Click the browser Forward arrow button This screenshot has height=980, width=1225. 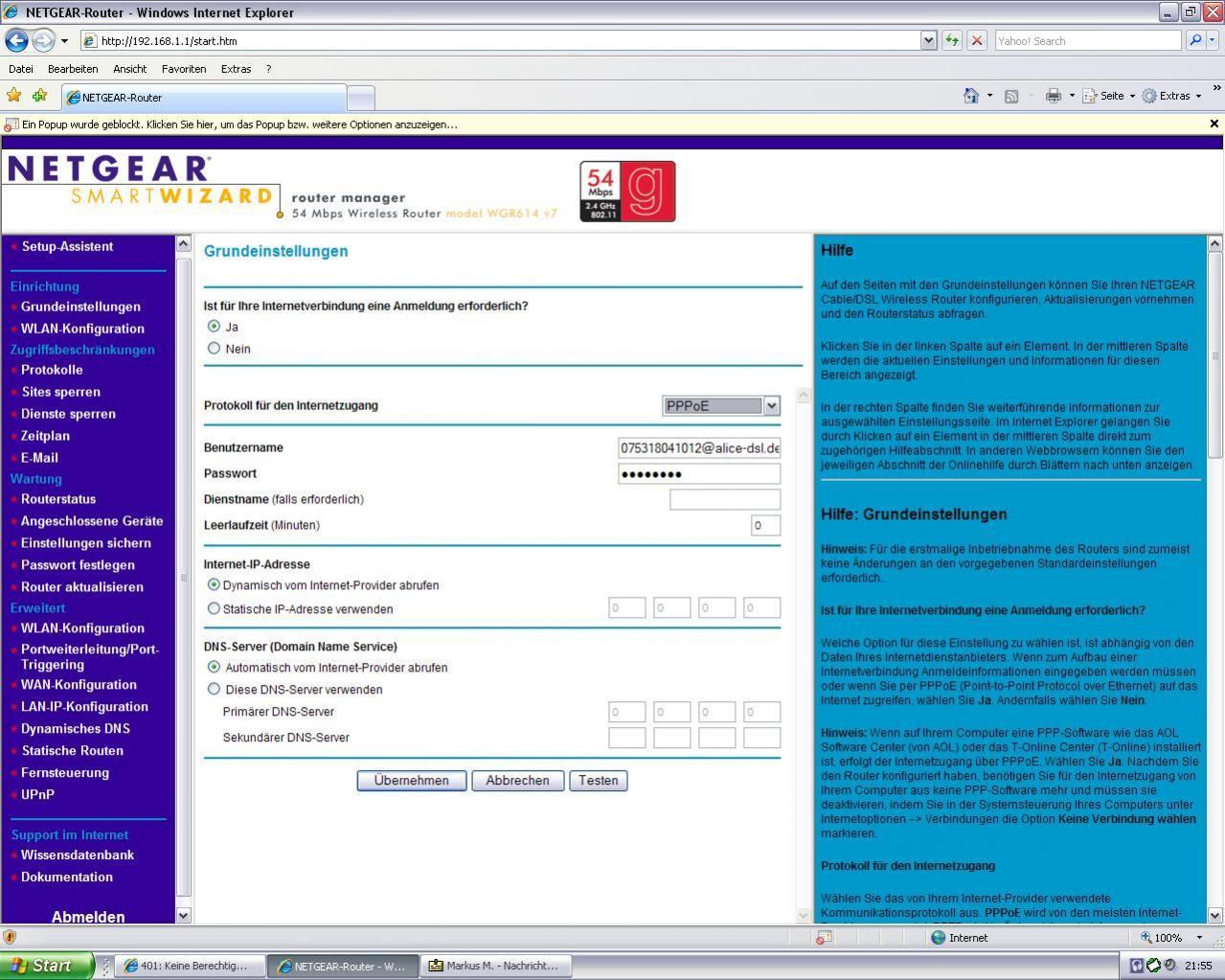click(43, 40)
